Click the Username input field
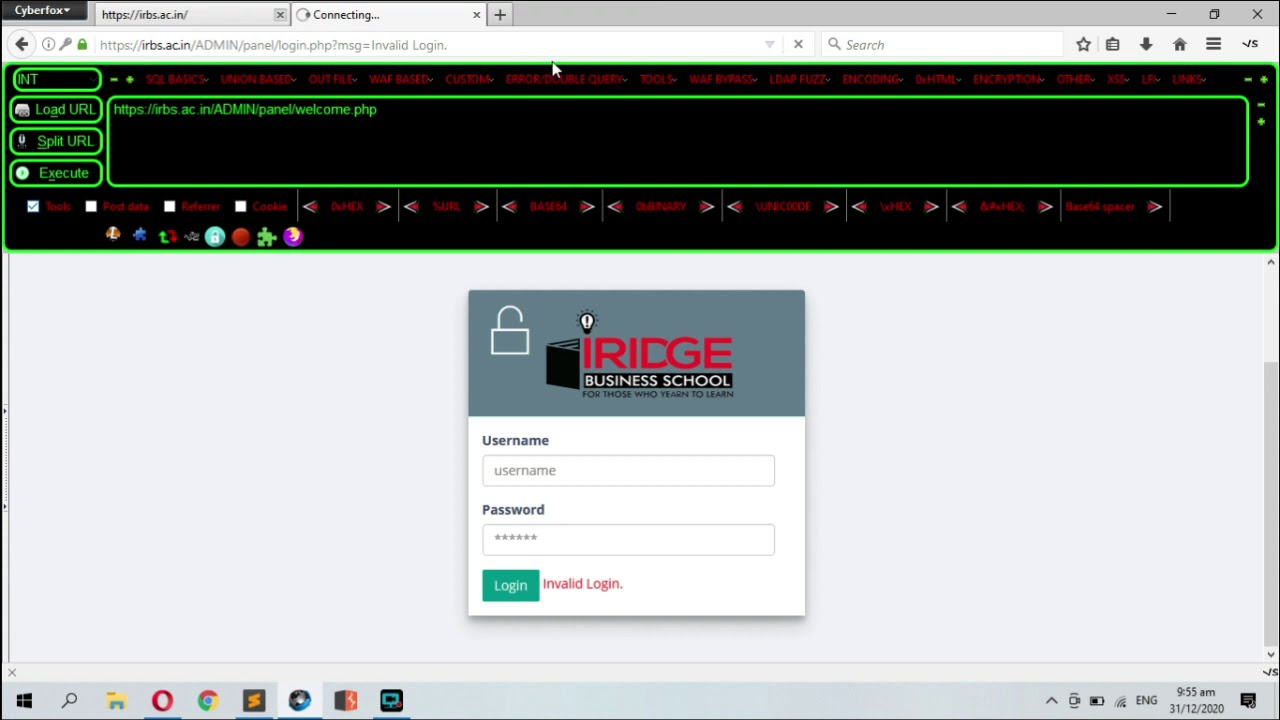 click(x=628, y=470)
